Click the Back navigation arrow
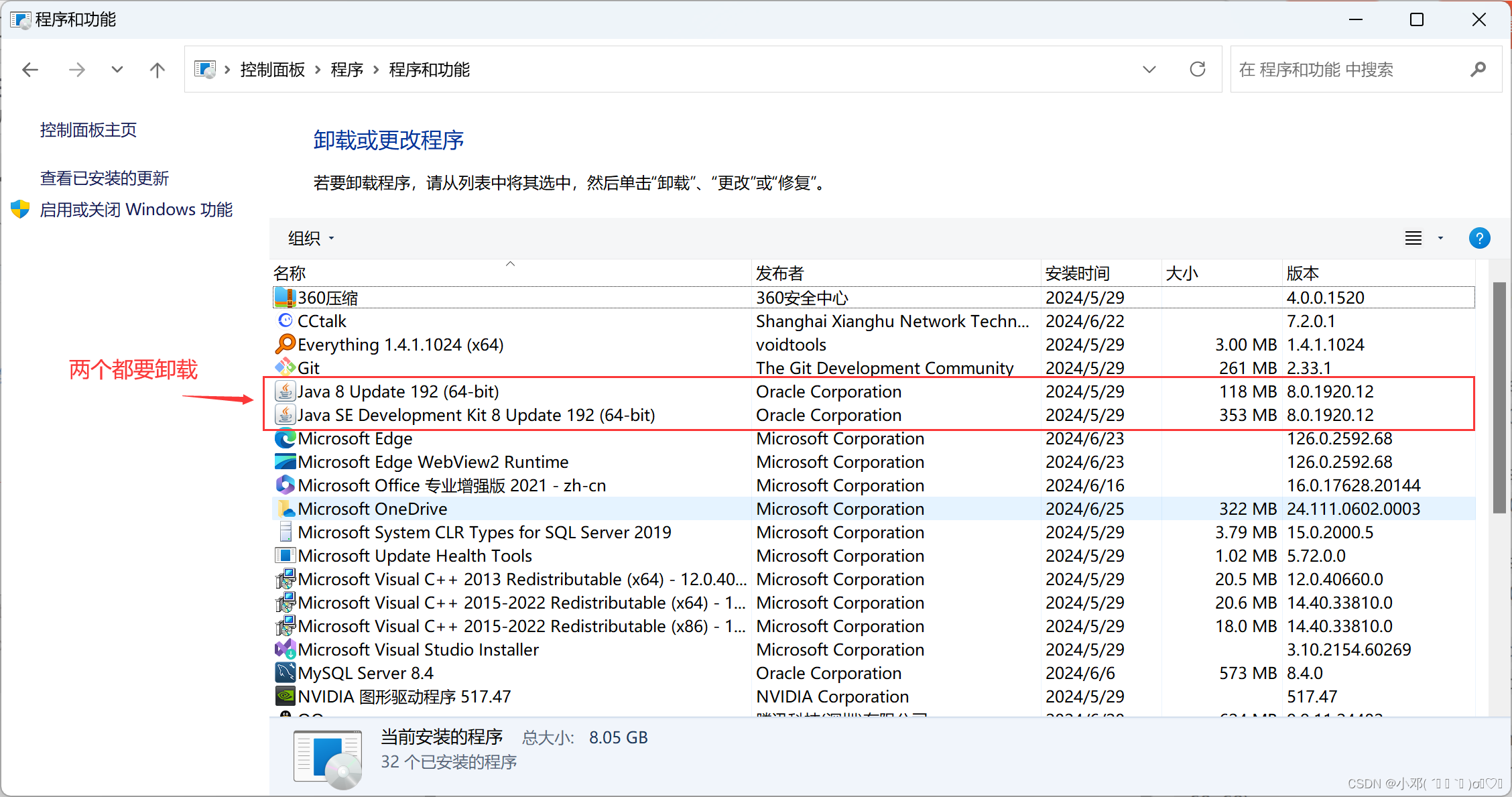Screen dimensions: 1512x797 click(x=30, y=70)
